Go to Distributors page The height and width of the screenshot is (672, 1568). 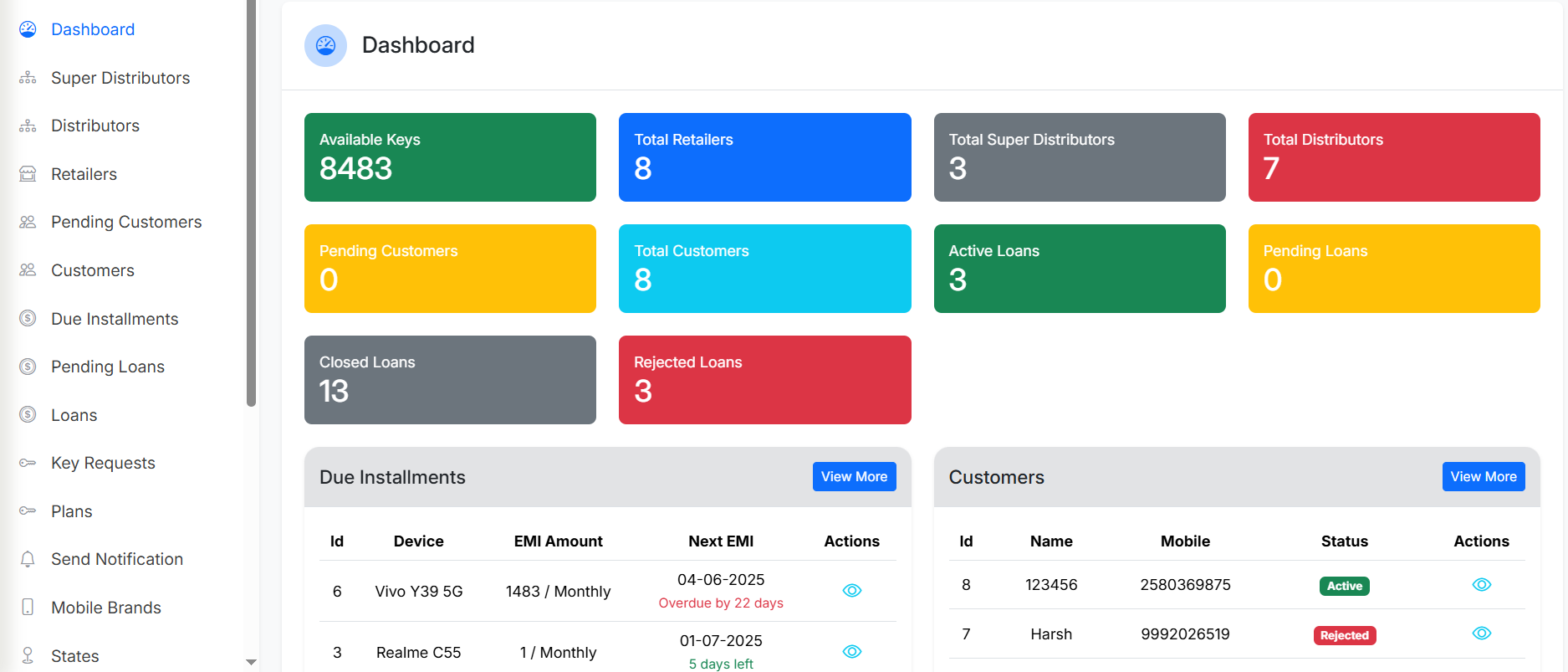[95, 126]
